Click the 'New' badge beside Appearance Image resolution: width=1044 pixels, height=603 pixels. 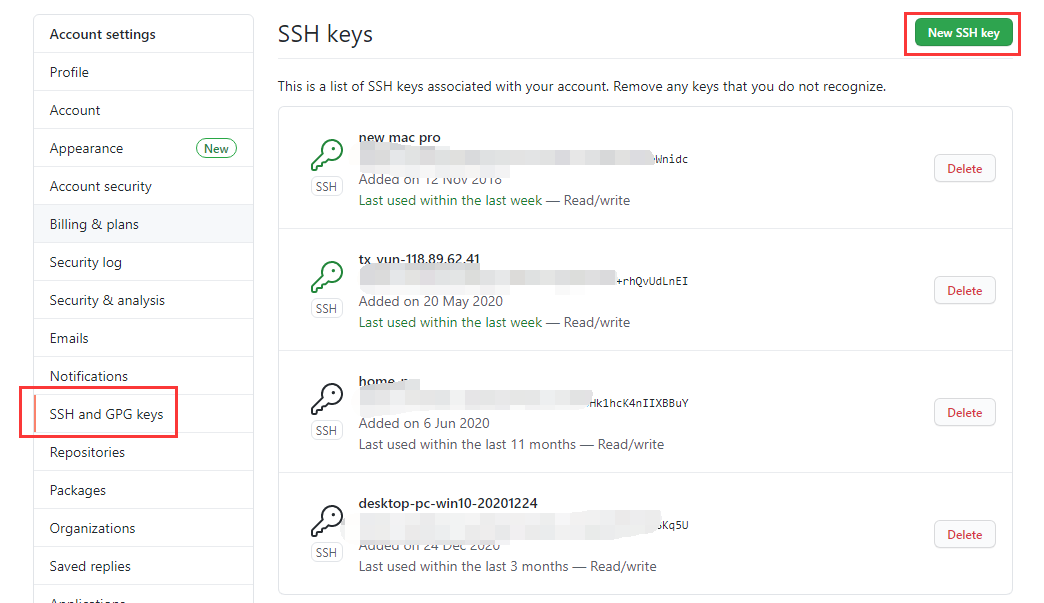(x=216, y=148)
